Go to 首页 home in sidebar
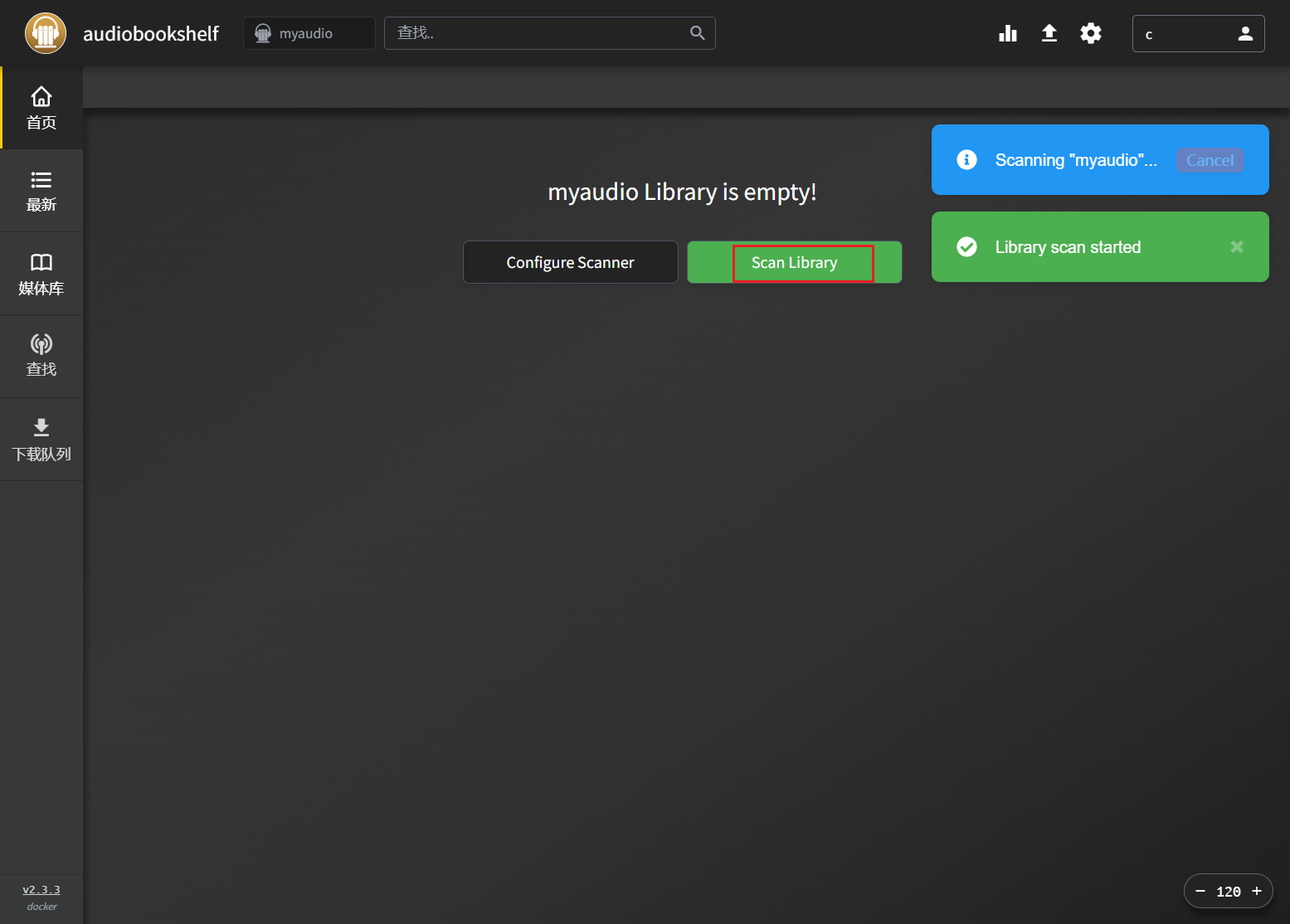Viewport: 1290px width, 924px height. click(x=41, y=108)
